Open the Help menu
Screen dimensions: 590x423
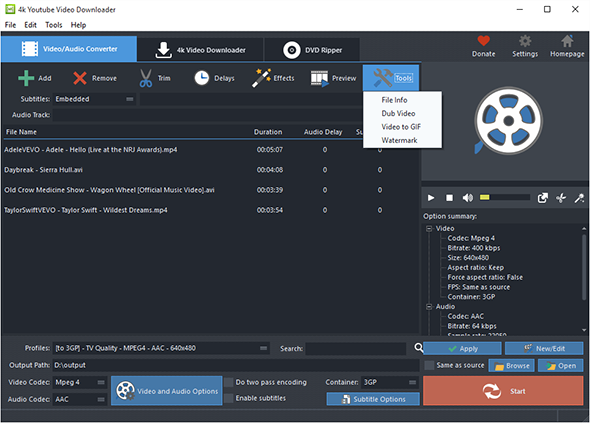tap(78, 25)
